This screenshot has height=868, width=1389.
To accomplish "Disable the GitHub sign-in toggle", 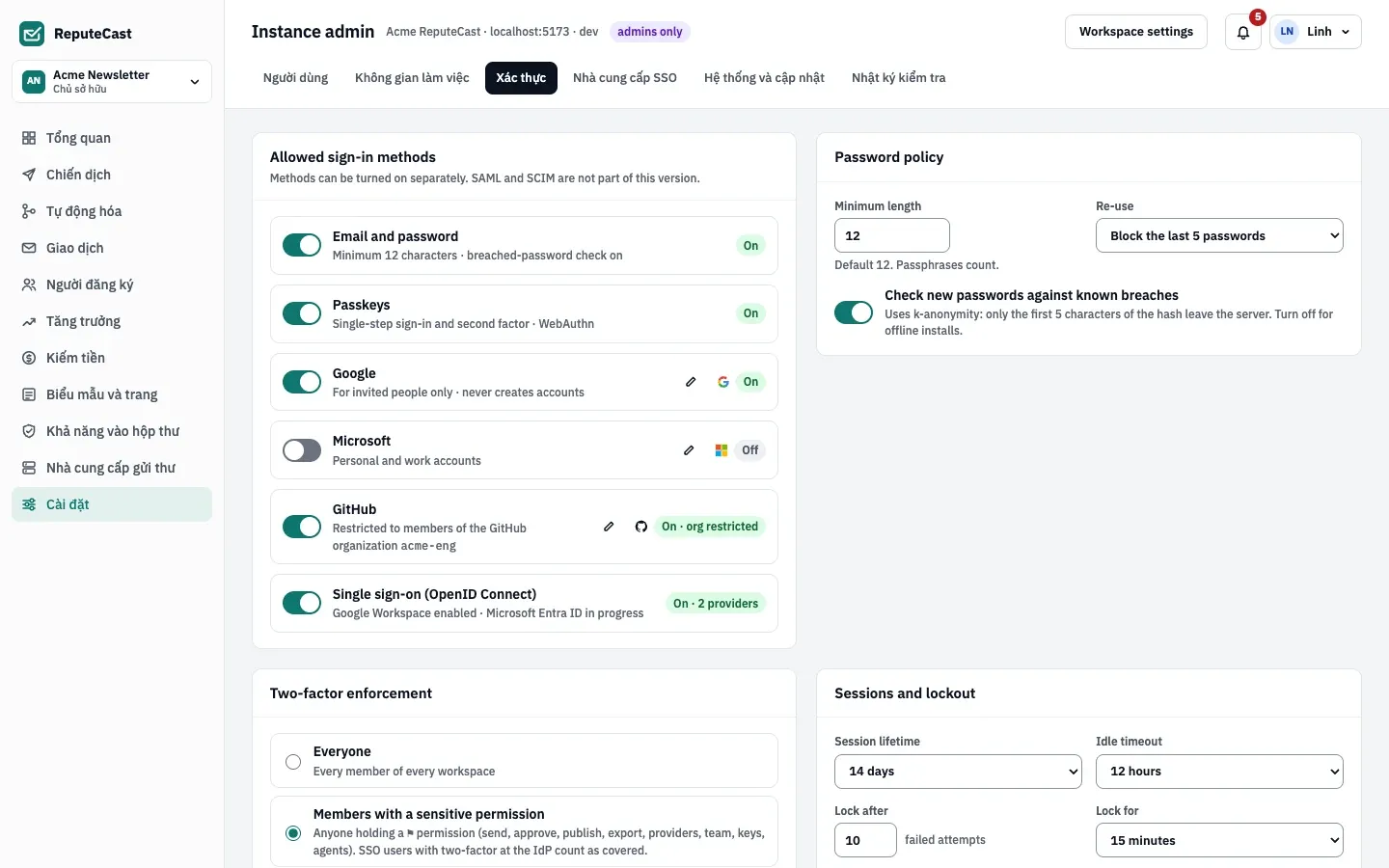I will 302,527.
